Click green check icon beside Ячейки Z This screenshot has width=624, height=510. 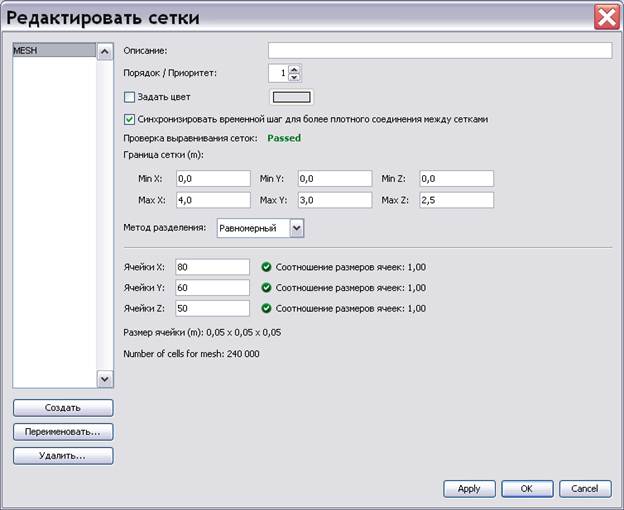coord(266,308)
